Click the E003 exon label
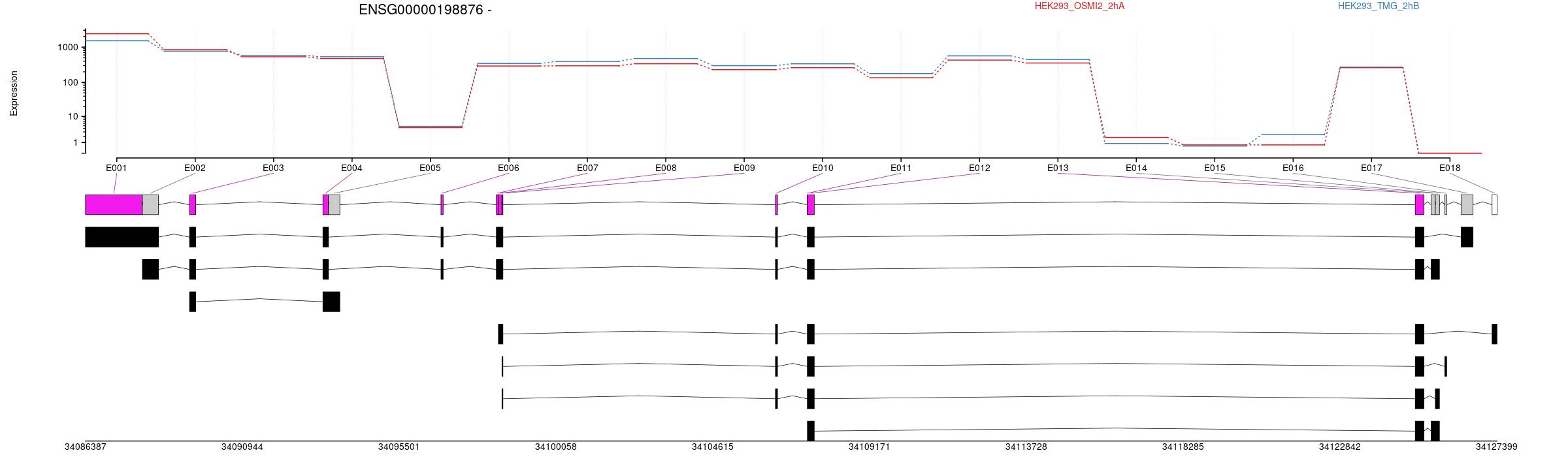Image resolution: width=1568 pixels, height=457 pixels. click(273, 168)
